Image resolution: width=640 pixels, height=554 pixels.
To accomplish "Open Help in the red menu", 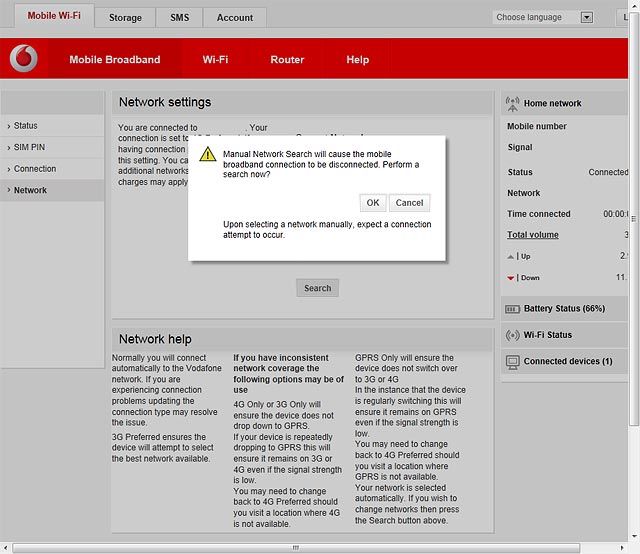I will pyautogui.click(x=358, y=60).
